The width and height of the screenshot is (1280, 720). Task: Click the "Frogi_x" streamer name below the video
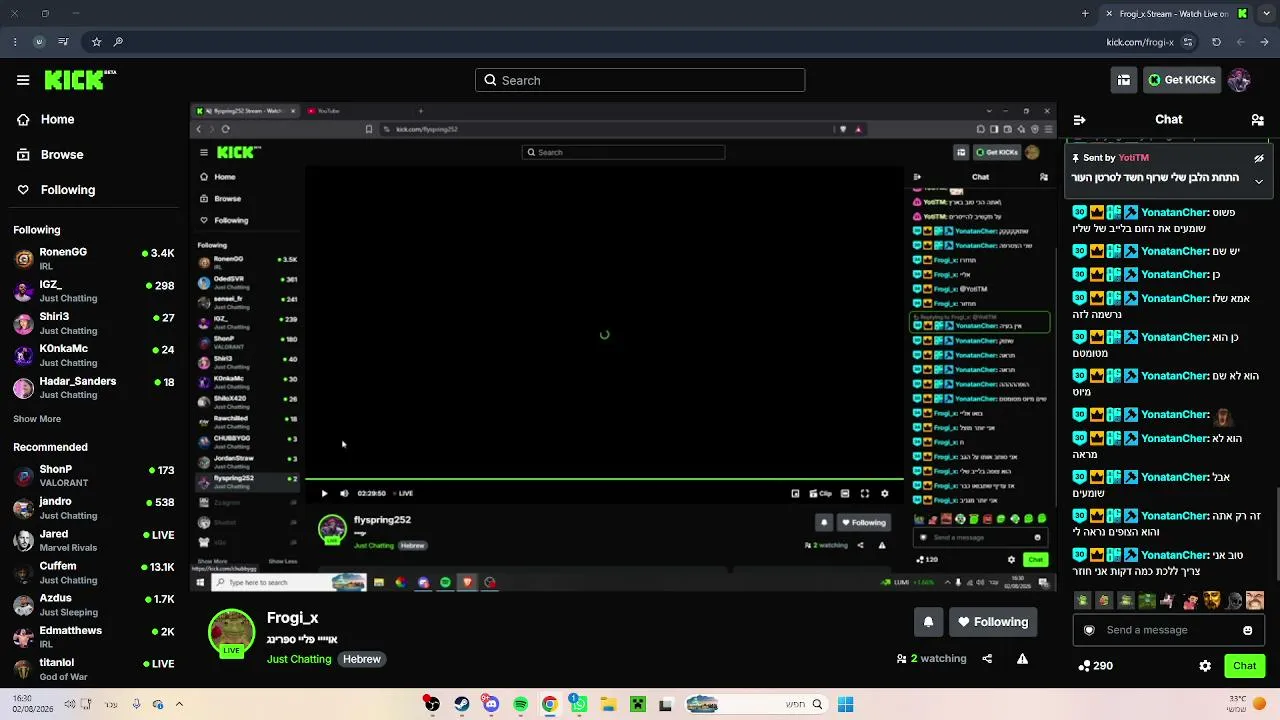292,618
